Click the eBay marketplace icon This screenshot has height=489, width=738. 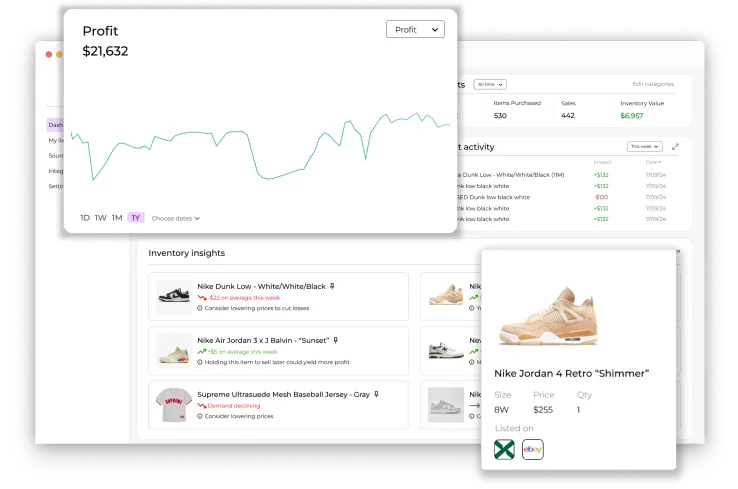[533, 449]
